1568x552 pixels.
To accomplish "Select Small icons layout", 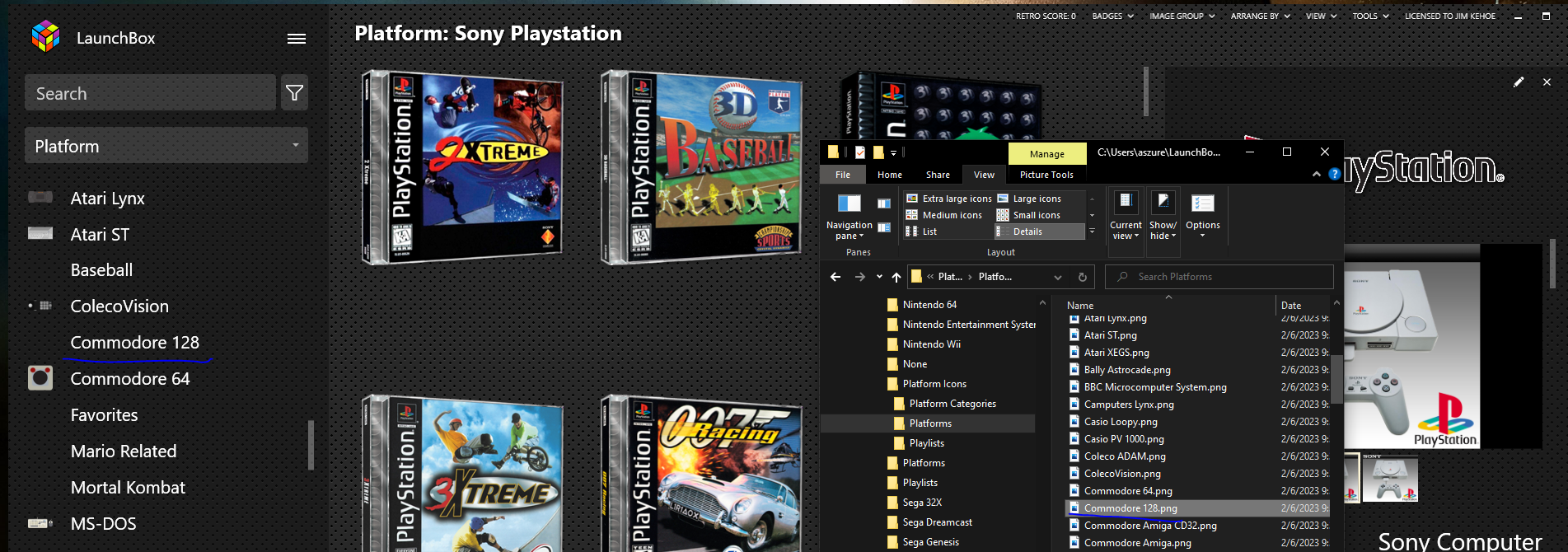I will coord(1028,215).
